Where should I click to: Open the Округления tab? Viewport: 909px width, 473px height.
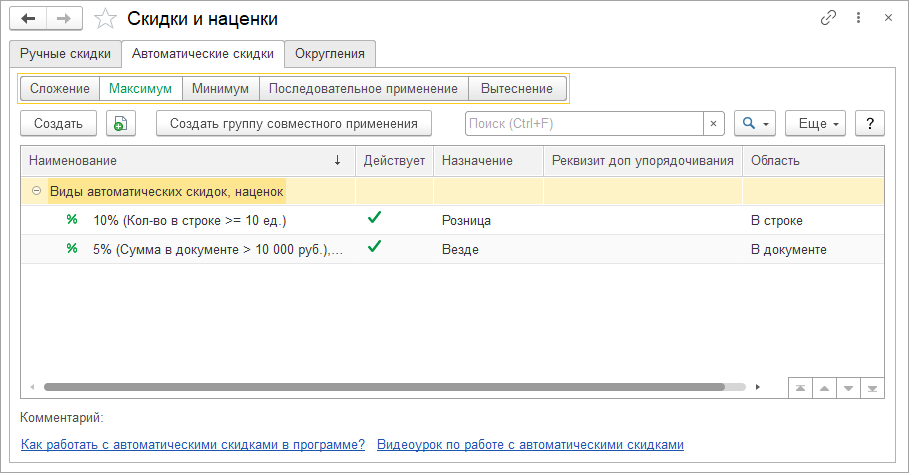[329, 53]
